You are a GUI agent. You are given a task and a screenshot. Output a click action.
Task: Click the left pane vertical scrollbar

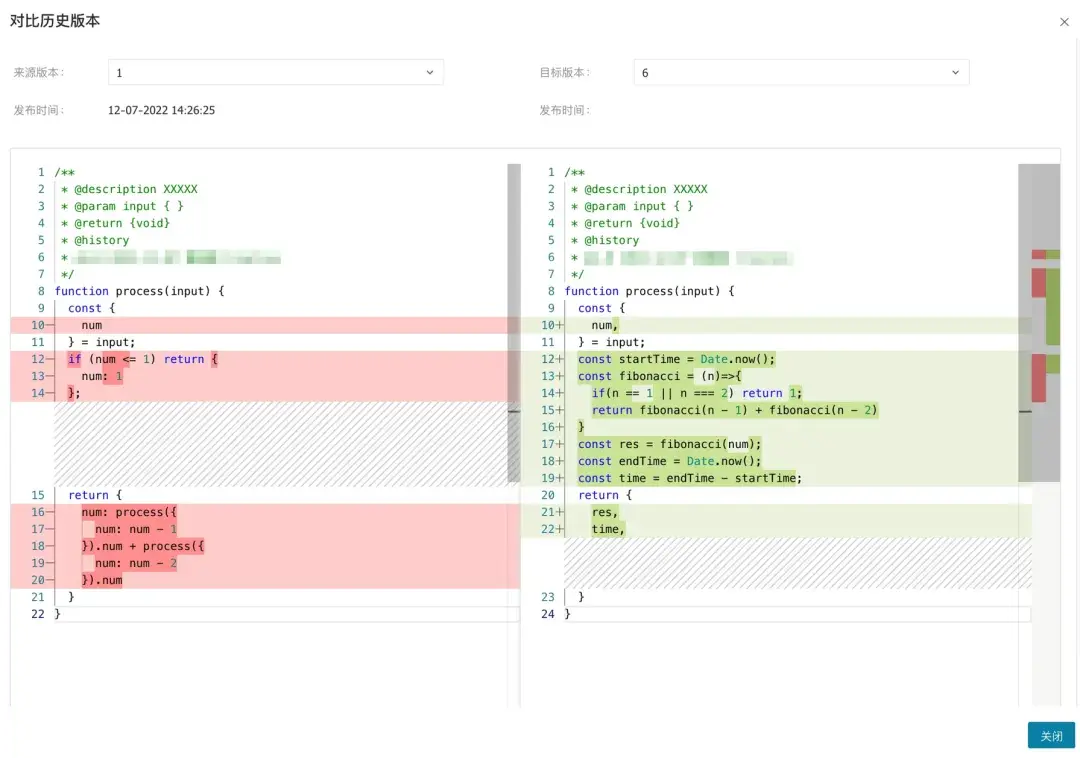coord(514,320)
